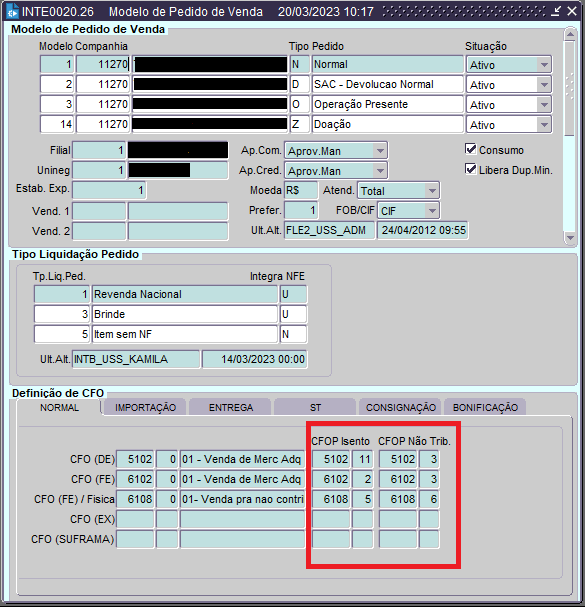Image resolution: width=585 pixels, height=607 pixels.
Task: Open the Atend. Total dropdown
Action: click(432, 191)
